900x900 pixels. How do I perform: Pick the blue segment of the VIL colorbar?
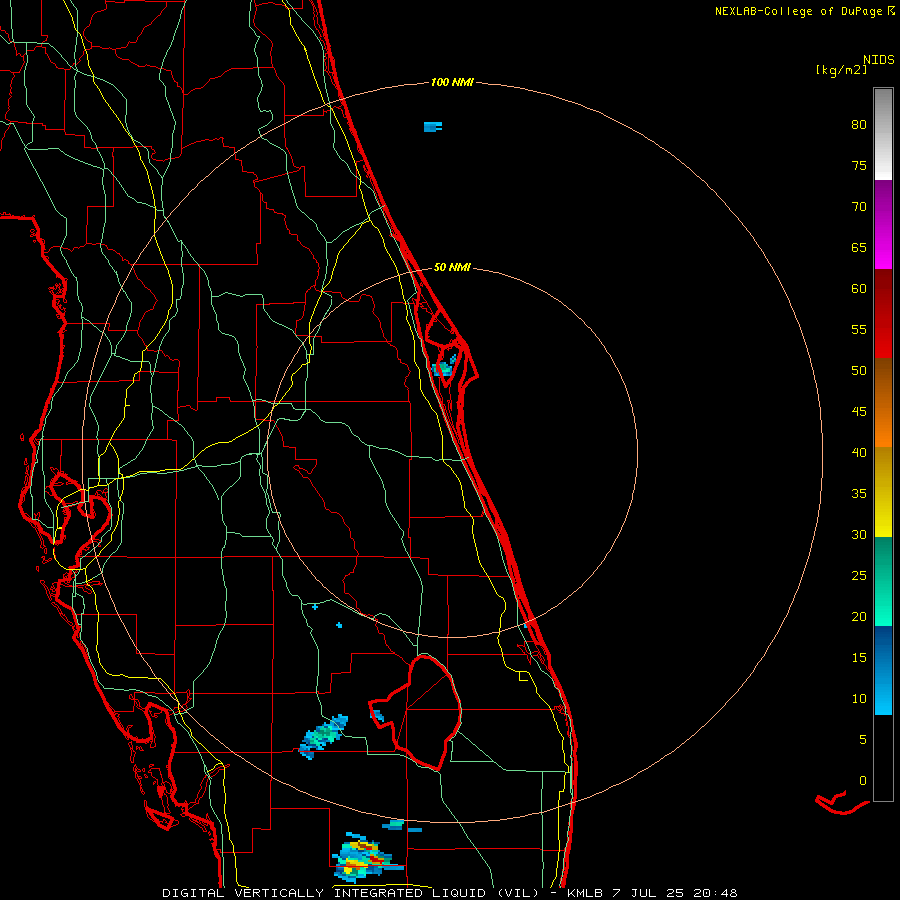pos(883,670)
